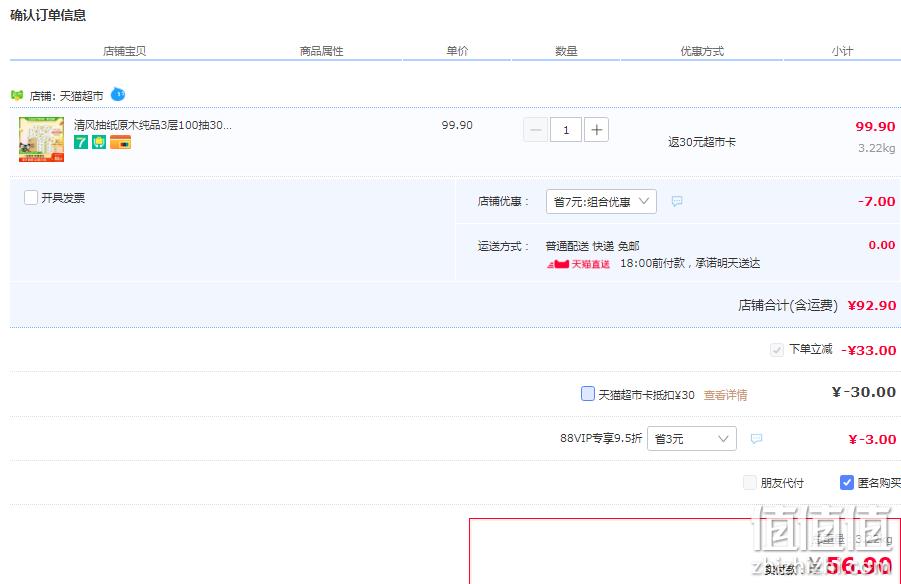This screenshot has width=901, height=584.
Task: Click the green Tmall Supermarket shop icon
Action: click(17, 95)
